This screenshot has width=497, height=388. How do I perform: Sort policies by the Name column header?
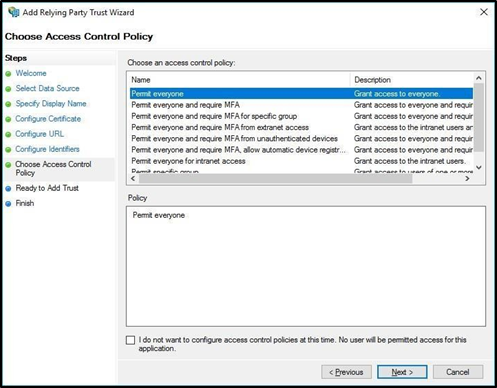coord(239,80)
